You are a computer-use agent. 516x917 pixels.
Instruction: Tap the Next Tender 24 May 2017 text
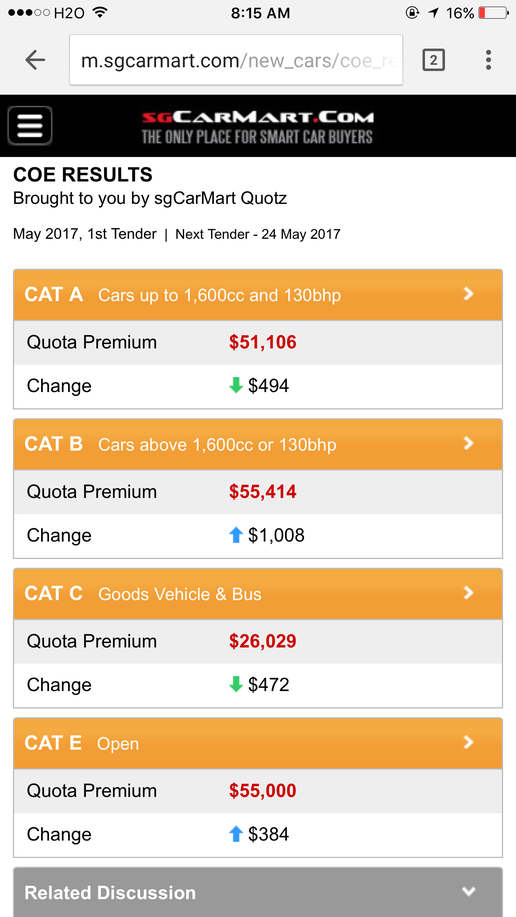257,235
